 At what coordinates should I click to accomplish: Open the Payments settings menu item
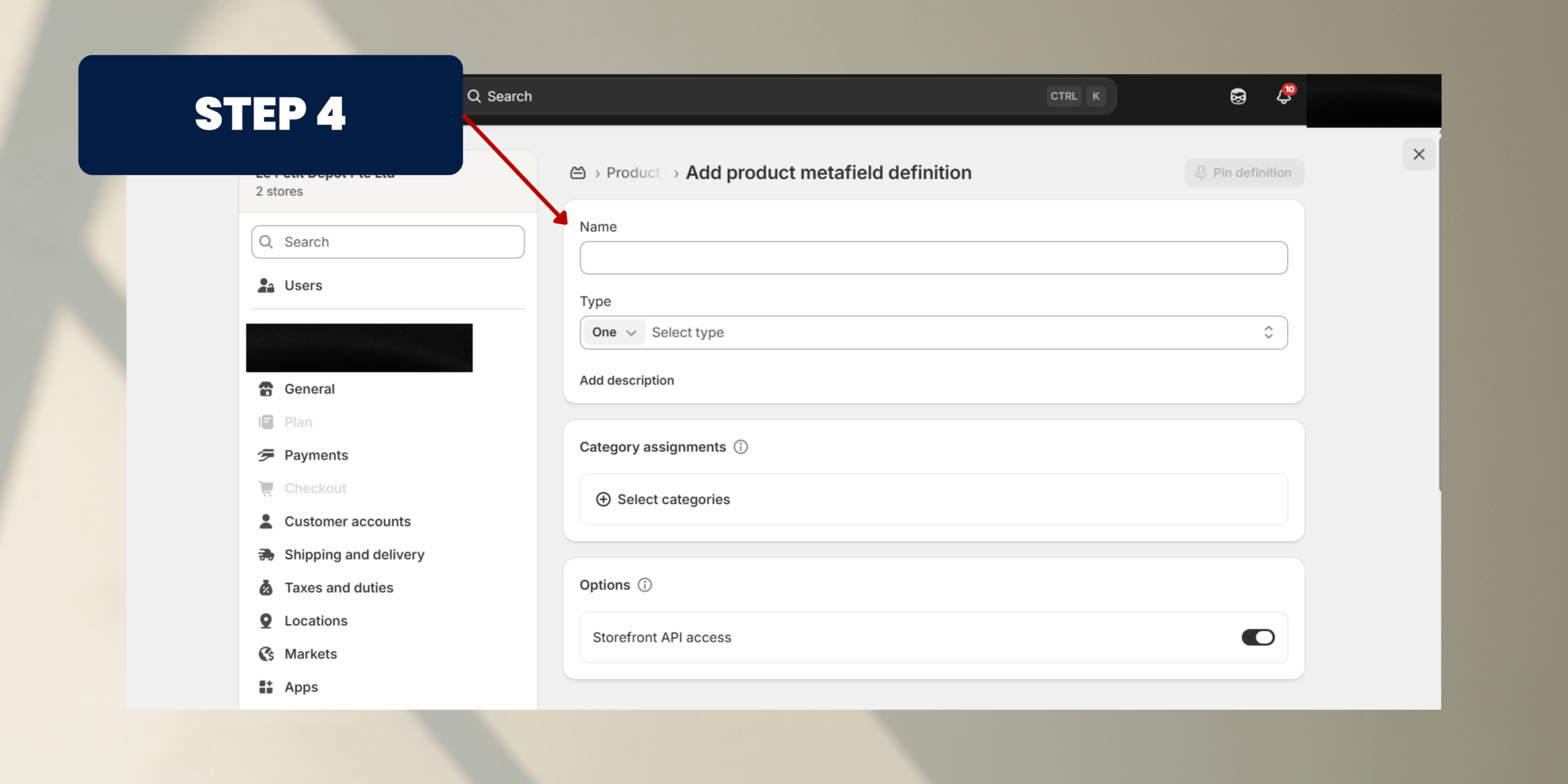(x=316, y=455)
